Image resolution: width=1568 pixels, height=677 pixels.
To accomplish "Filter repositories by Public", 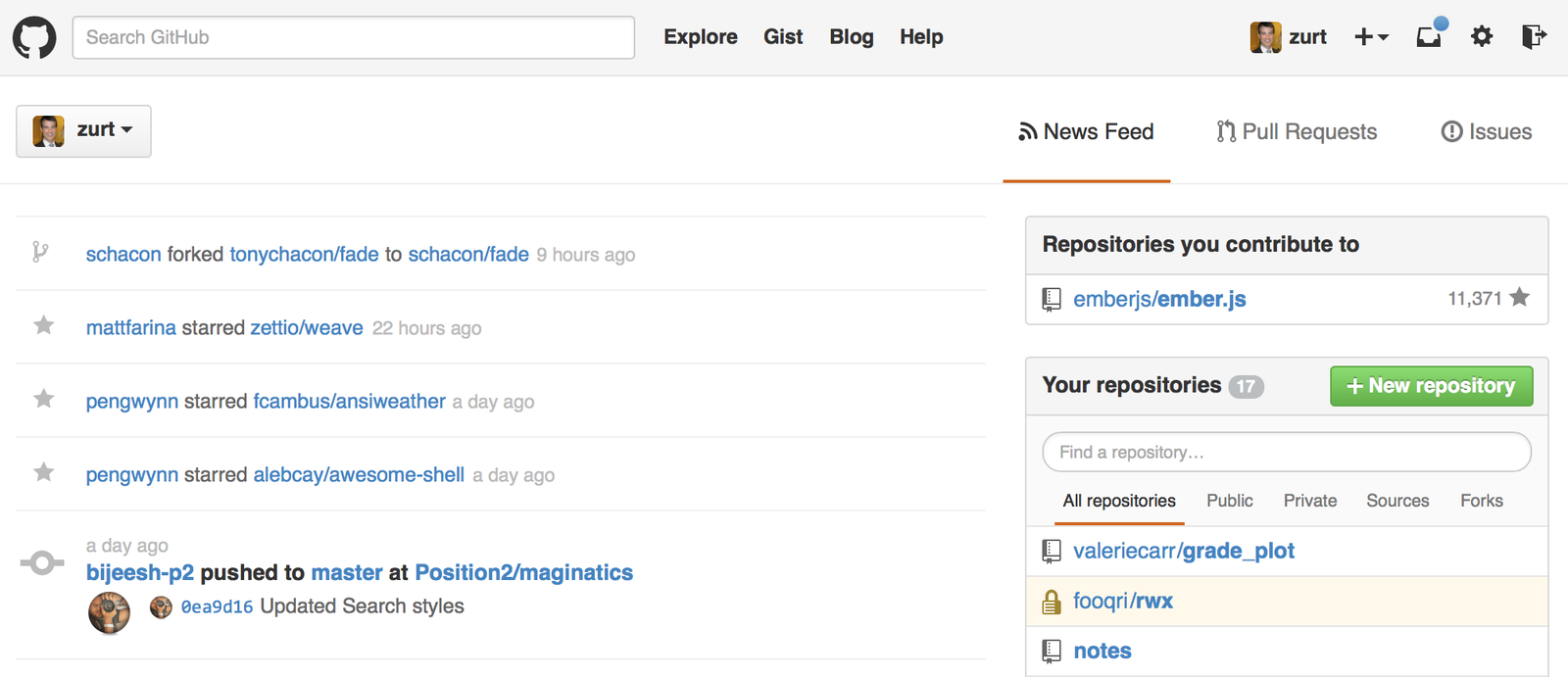I will coord(1230,502).
